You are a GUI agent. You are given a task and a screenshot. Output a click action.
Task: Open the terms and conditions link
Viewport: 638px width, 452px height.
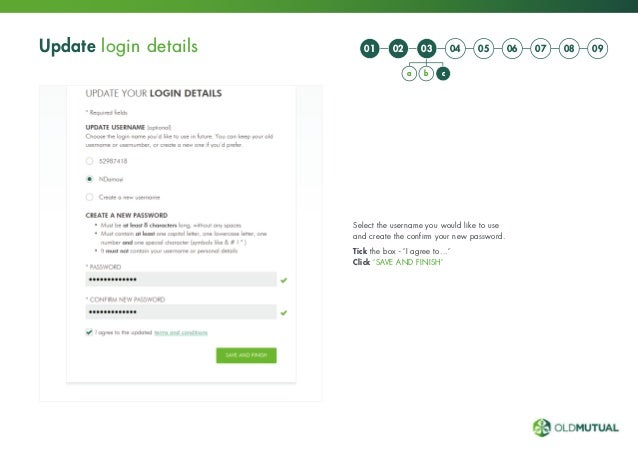pyautogui.click(x=181, y=333)
